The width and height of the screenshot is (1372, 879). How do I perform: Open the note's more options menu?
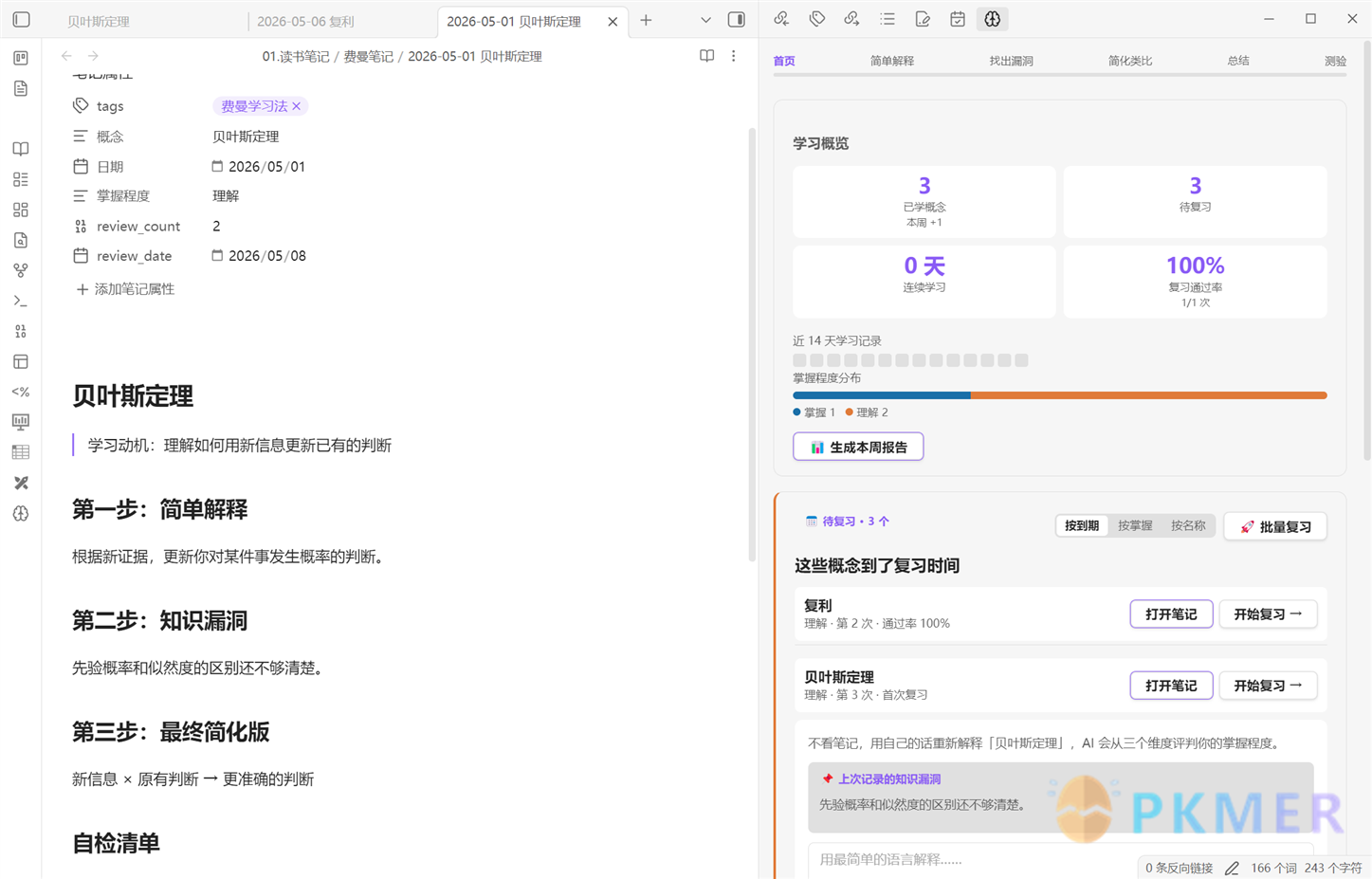pos(733,56)
